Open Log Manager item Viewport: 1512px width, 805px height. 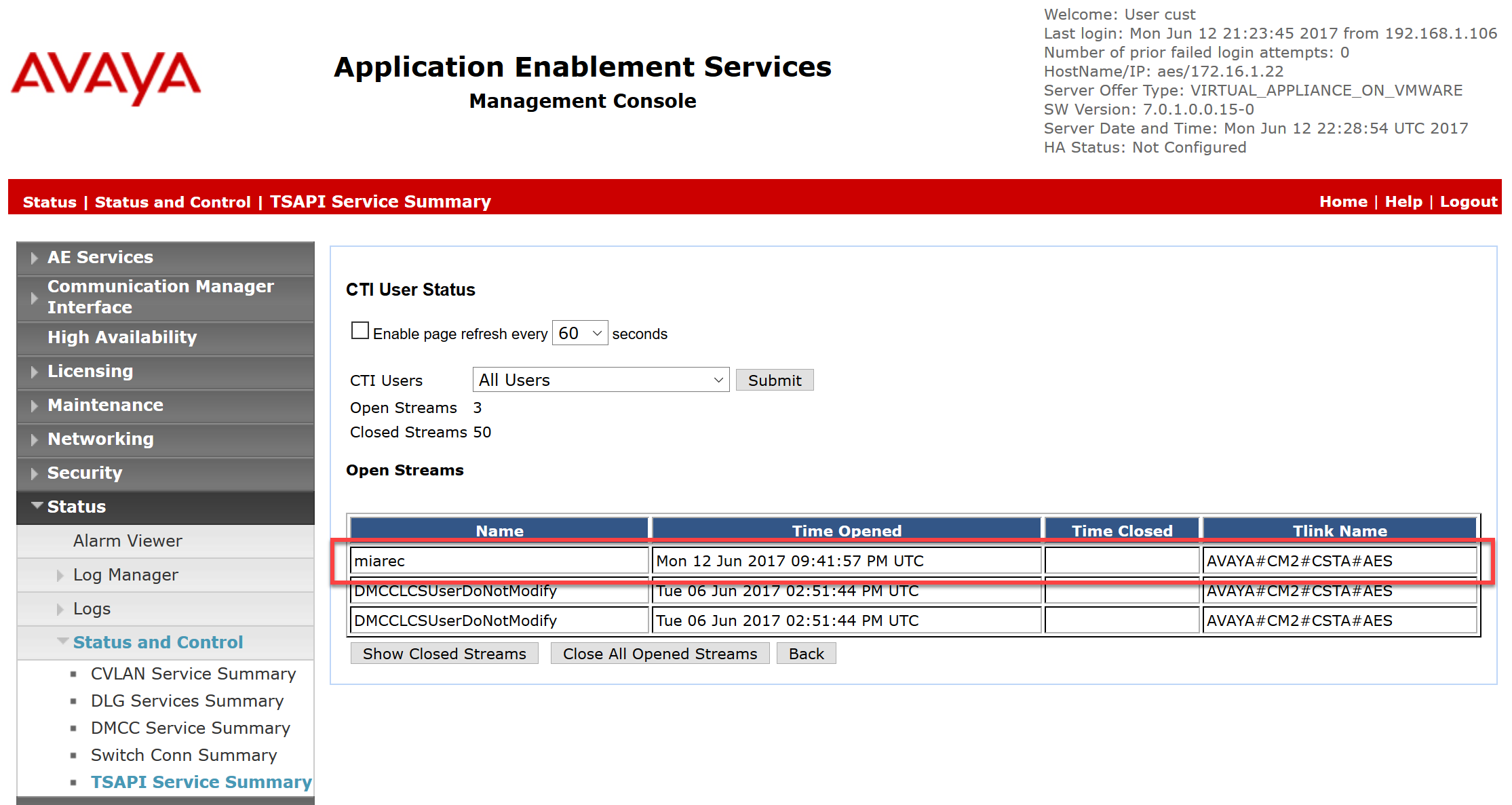[125, 574]
